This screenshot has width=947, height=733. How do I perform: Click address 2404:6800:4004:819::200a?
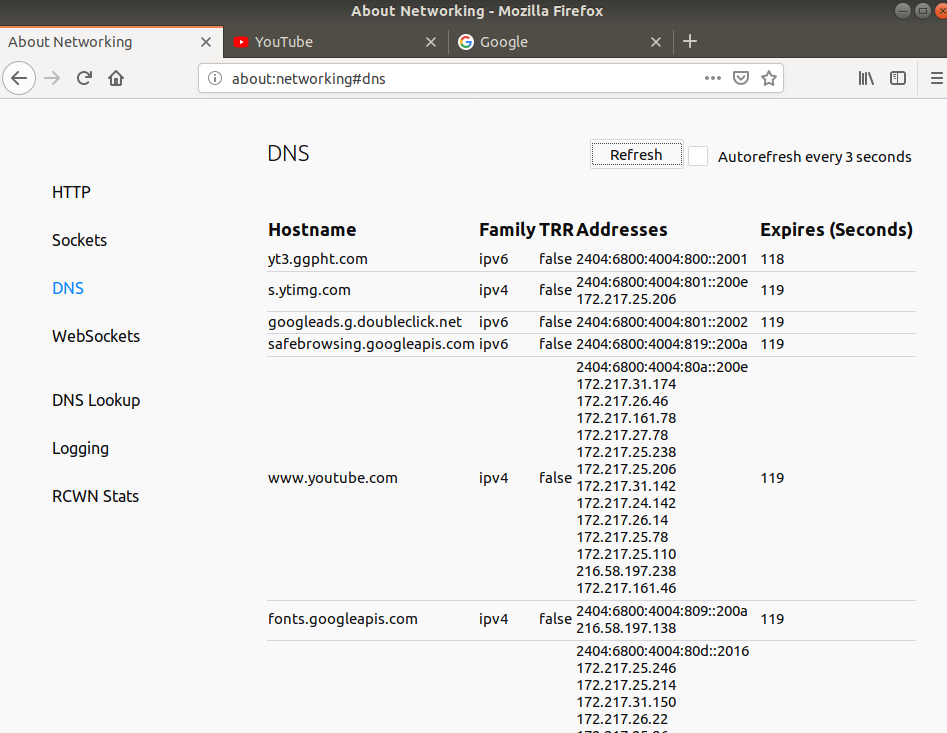tap(662, 344)
